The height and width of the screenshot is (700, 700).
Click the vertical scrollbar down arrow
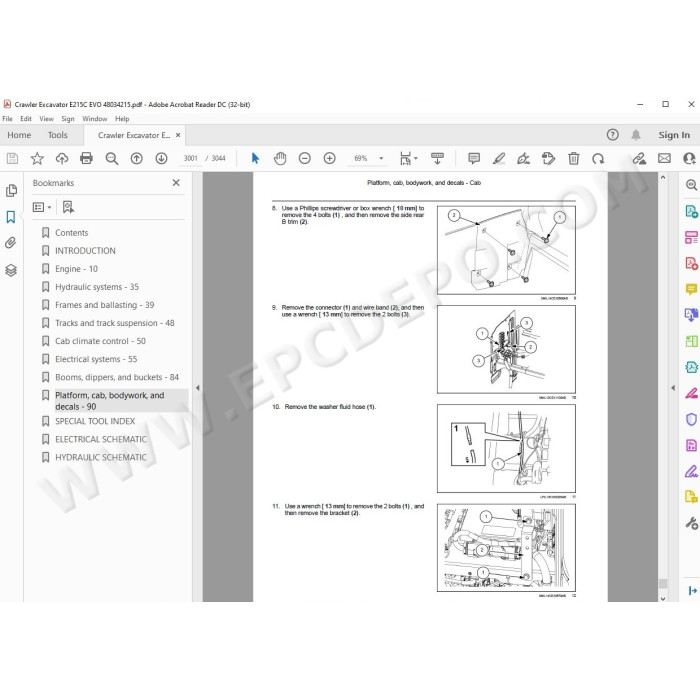[663, 598]
